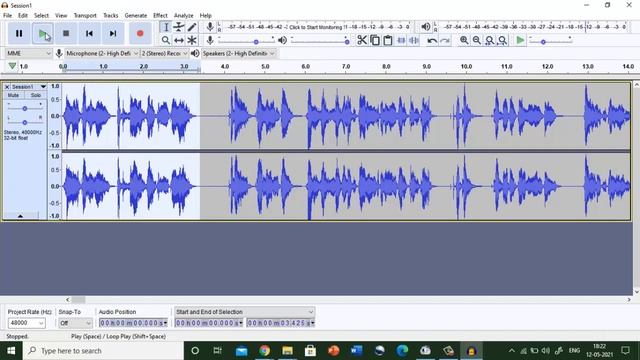Adjust the play-at-speed slider
This screenshot has width=640, height=360.
coord(550,41)
